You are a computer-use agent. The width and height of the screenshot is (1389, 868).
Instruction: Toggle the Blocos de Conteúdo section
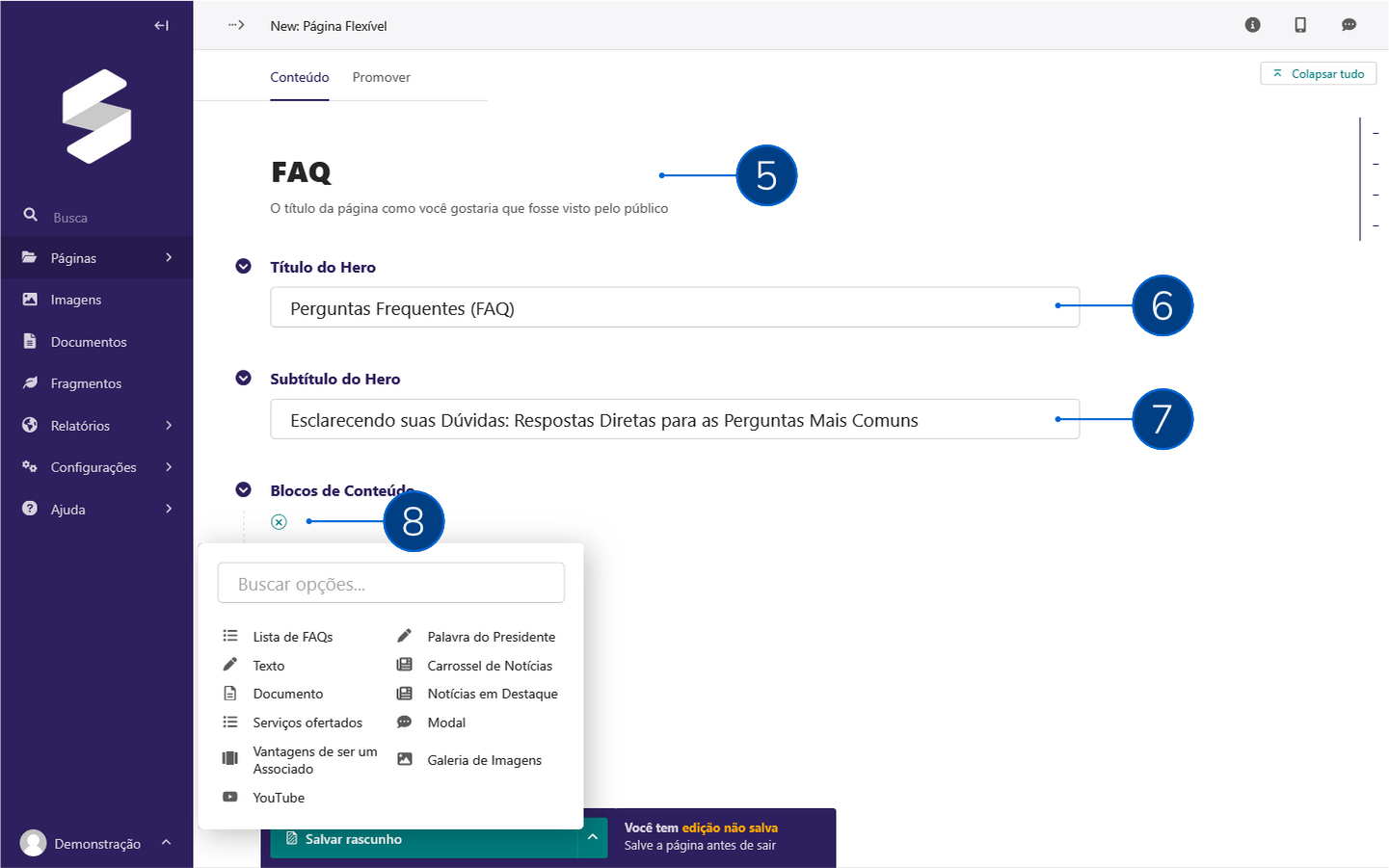(244, 490)
